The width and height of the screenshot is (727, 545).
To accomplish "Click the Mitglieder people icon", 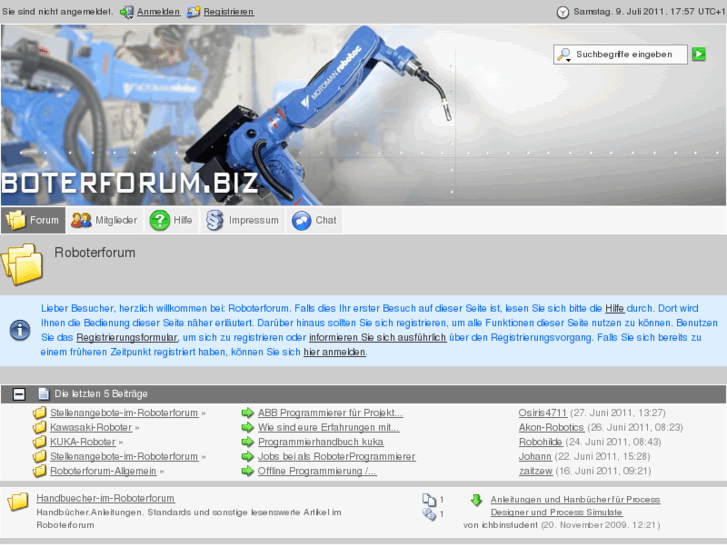I will 81,220.
